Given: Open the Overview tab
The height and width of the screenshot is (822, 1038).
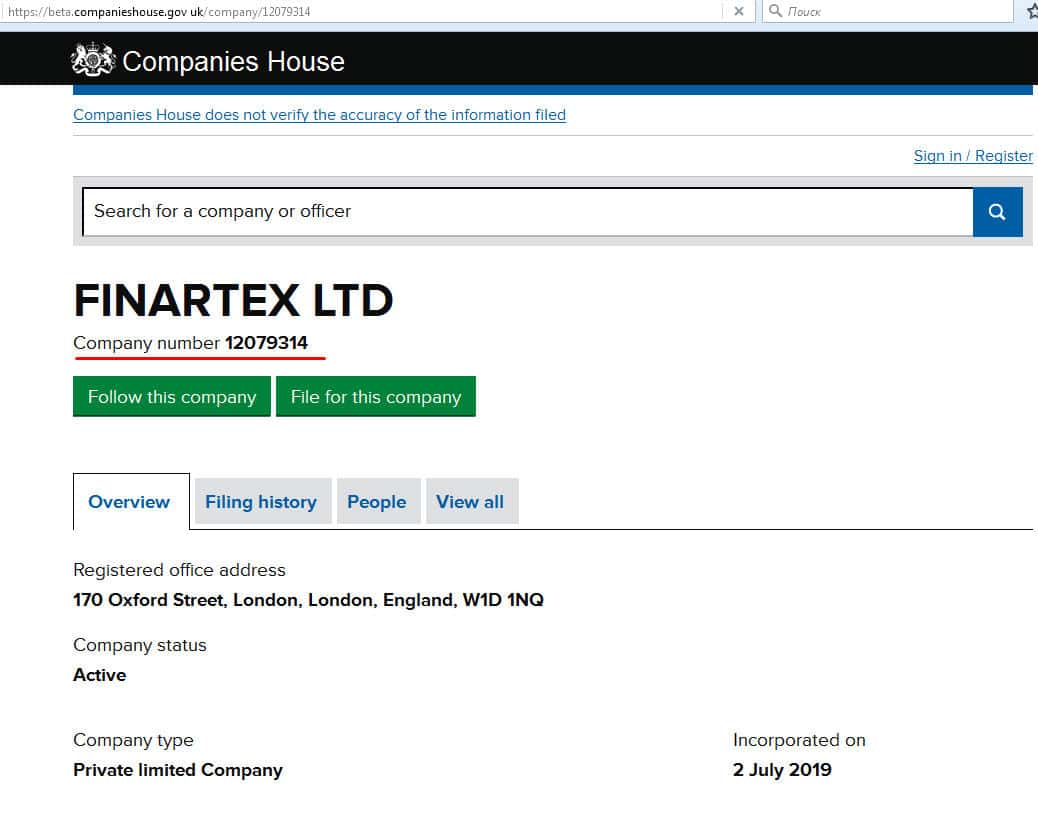Looking at the screenshot, I should pos(131,502).
